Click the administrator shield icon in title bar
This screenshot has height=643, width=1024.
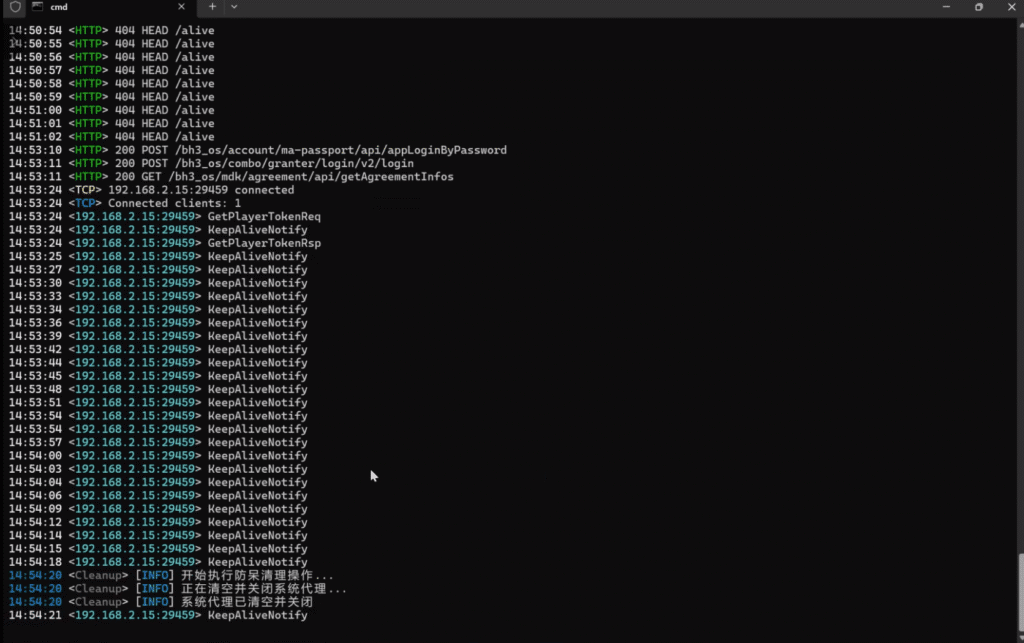point(14,7)
